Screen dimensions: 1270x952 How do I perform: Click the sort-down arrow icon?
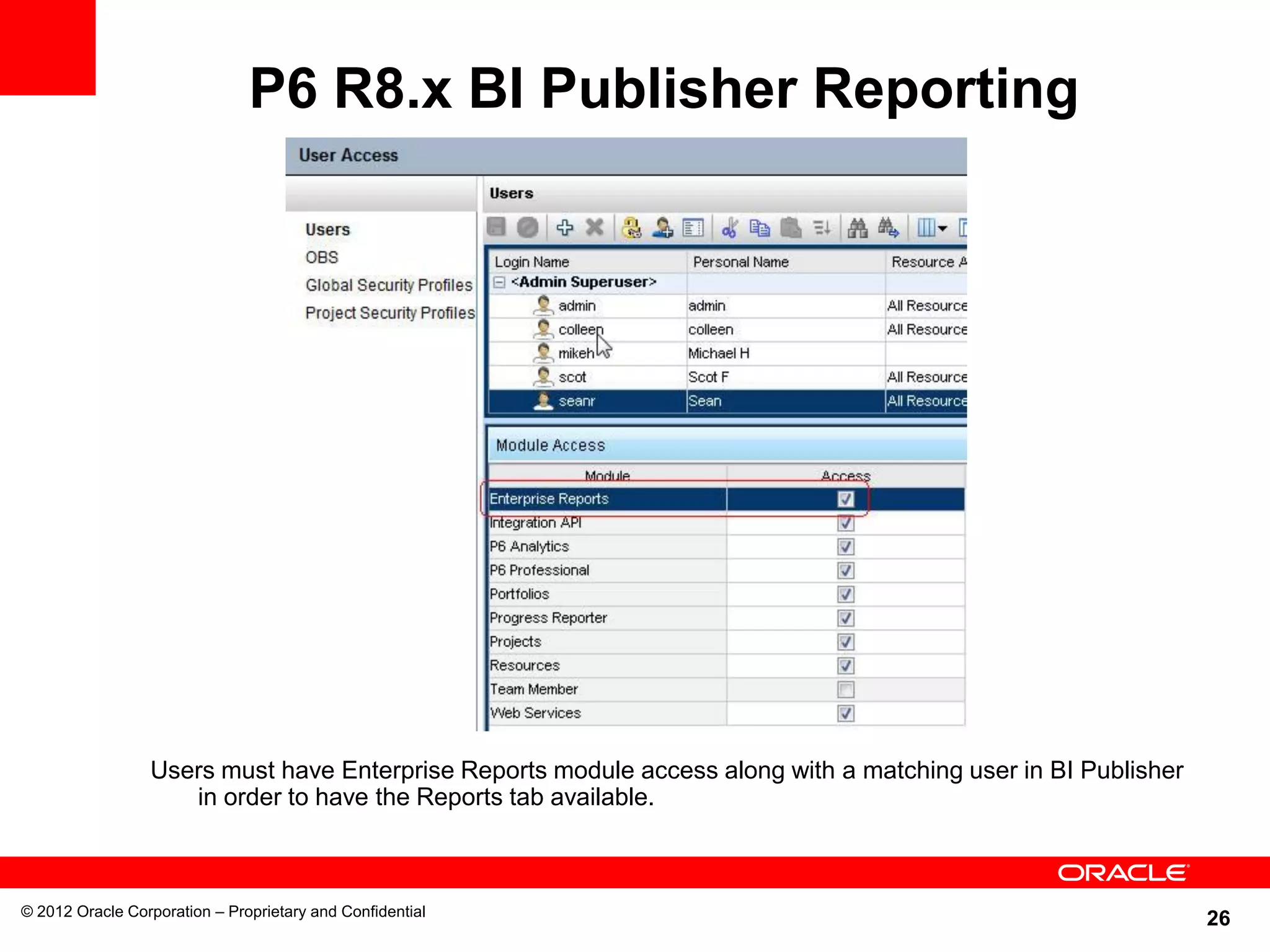[x=822, y=228]
